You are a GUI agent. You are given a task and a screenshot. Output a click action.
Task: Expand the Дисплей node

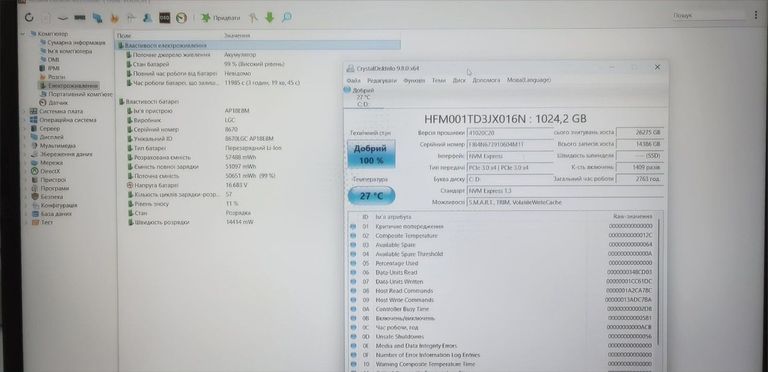(x=25, y=137)
